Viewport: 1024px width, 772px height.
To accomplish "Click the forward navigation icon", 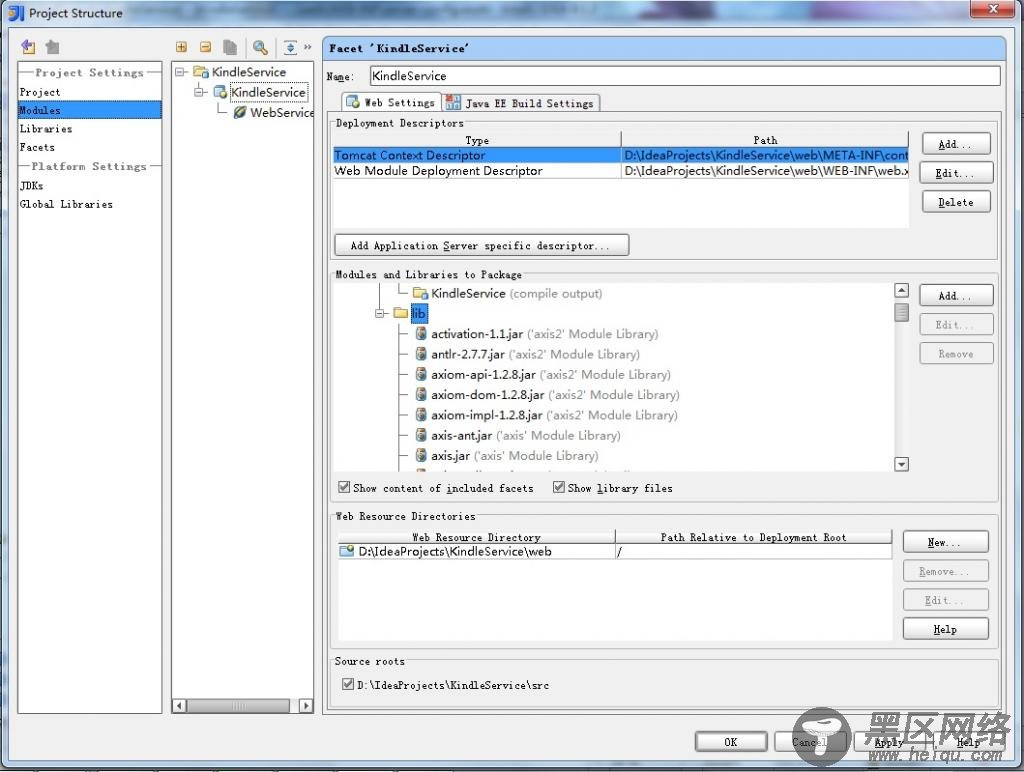I will [x=52, y=46].
